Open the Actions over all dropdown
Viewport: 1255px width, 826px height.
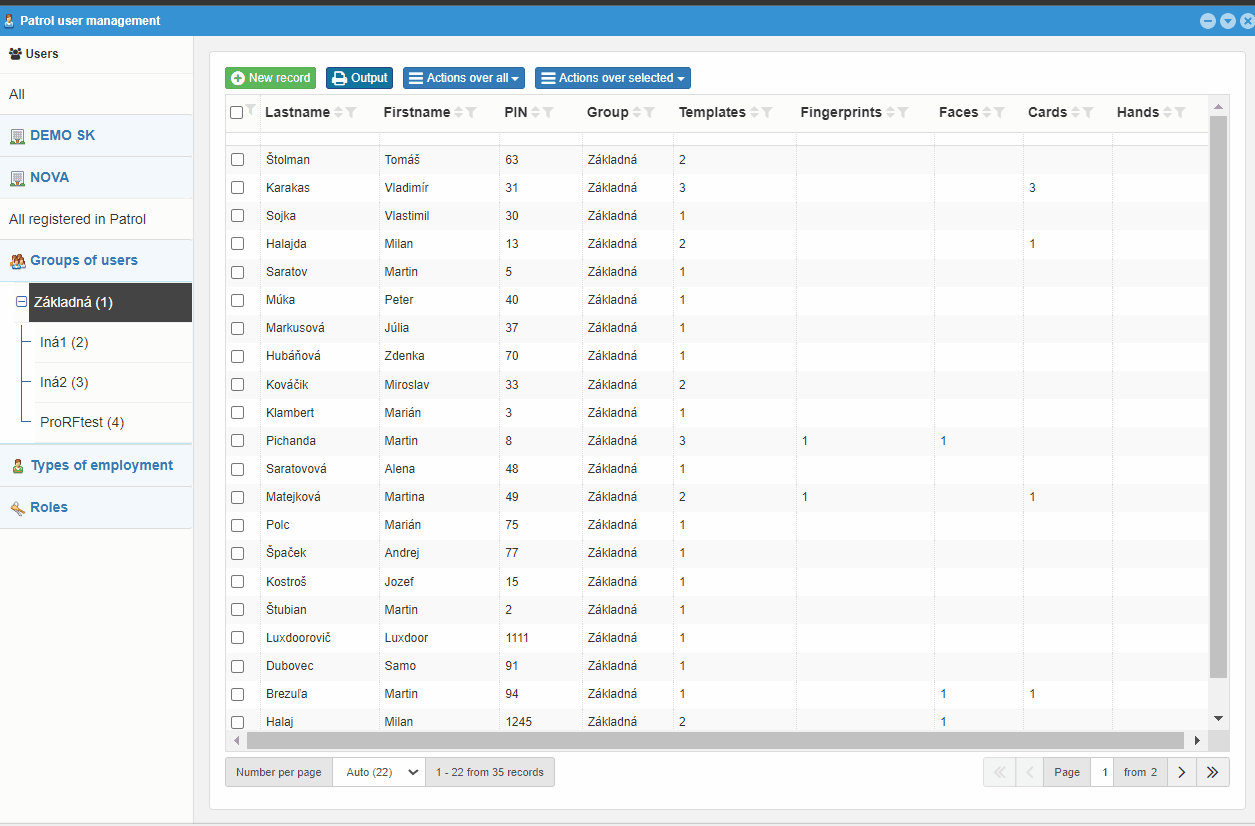463,78
